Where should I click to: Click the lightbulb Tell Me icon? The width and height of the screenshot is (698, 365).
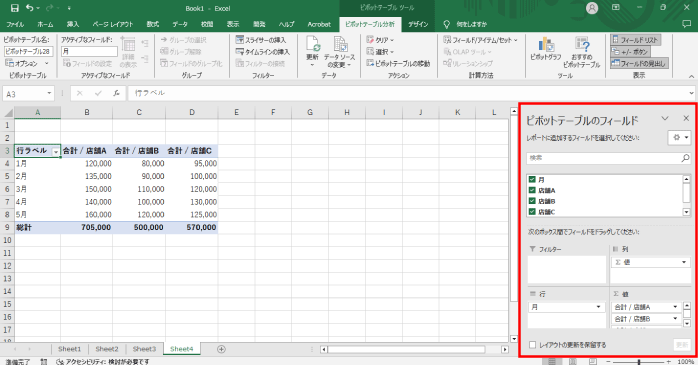pyautogui.click(x=446, y=24)
